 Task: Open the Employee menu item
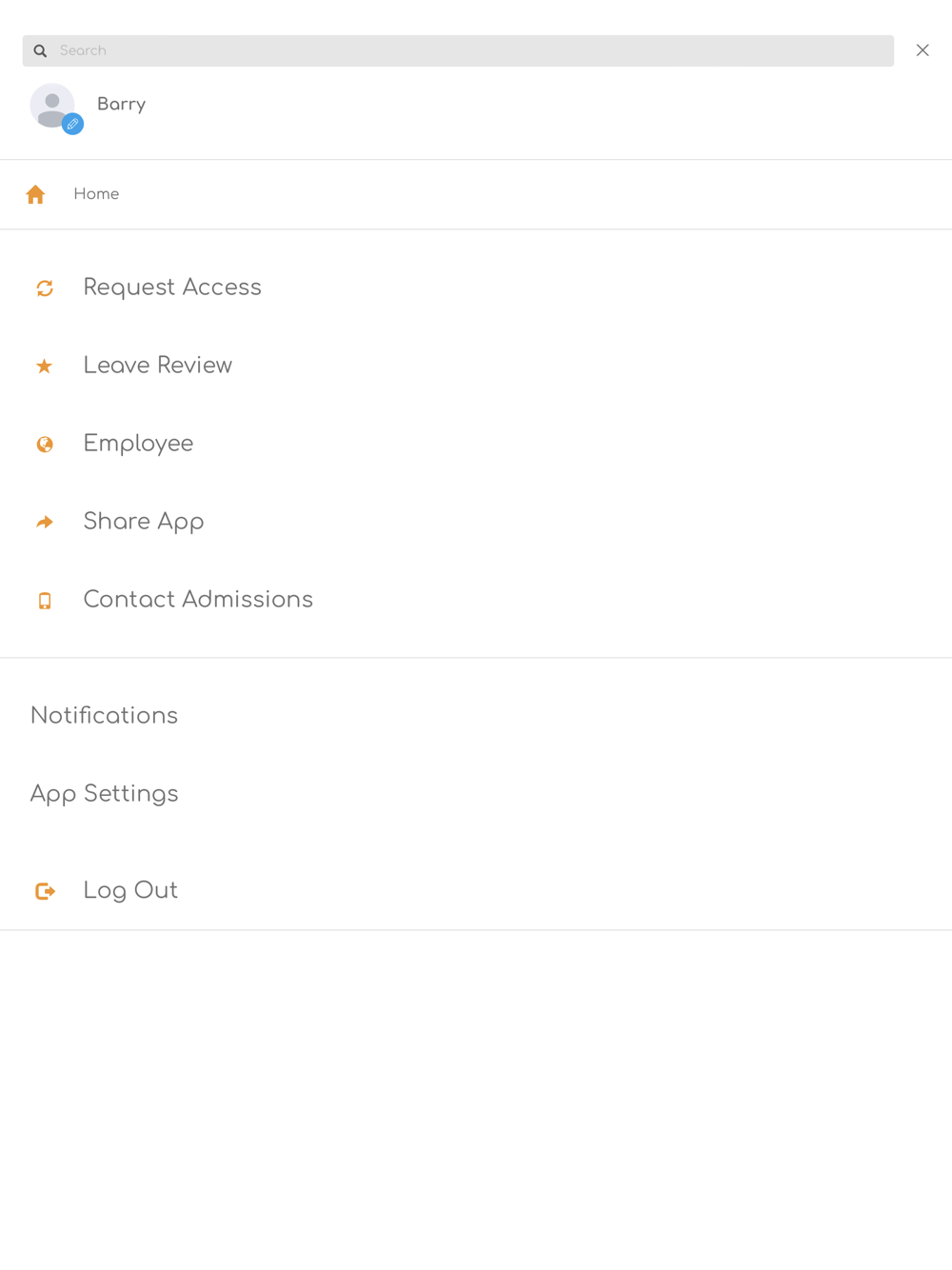click(138, 444)
